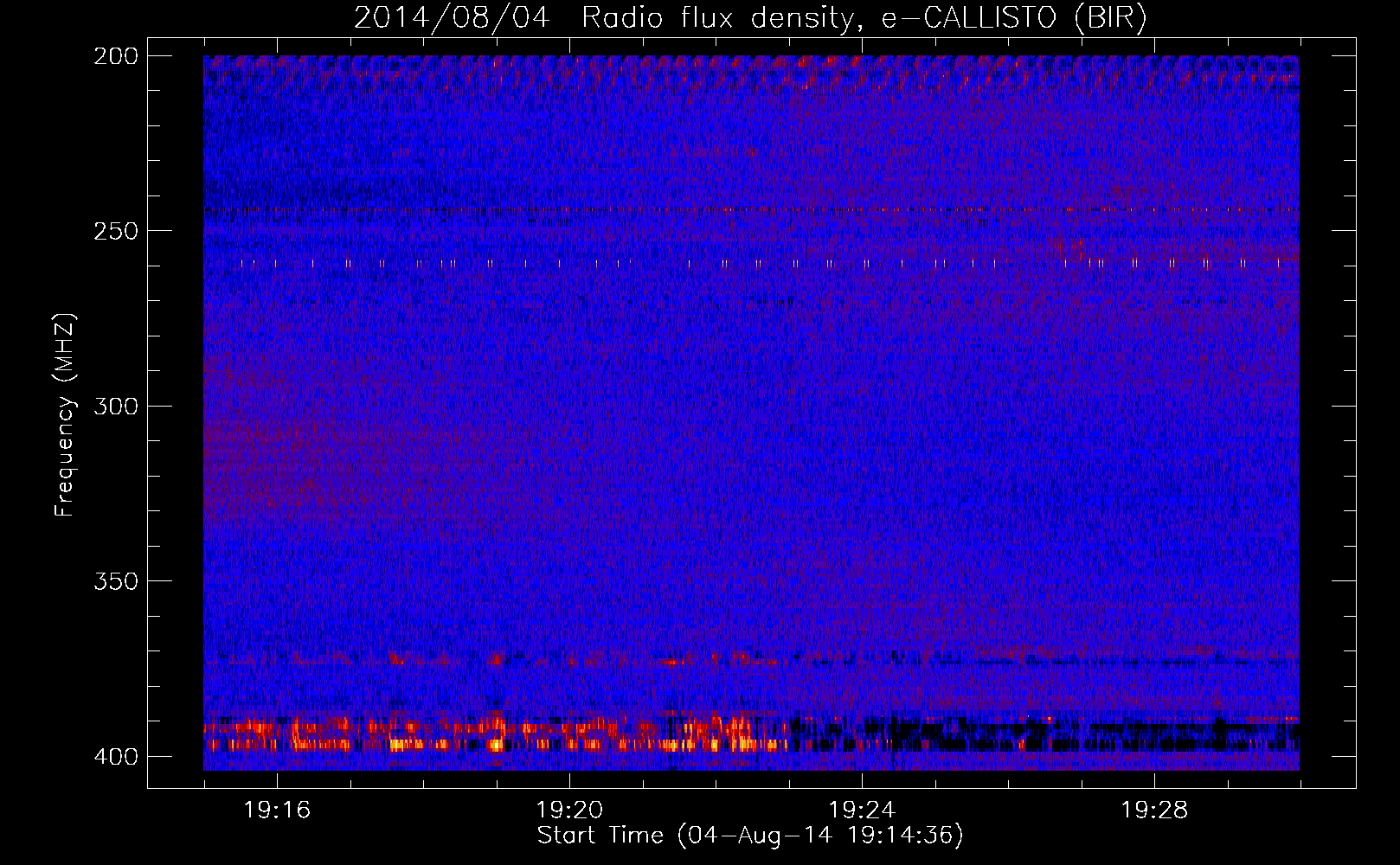
Task: Click the 250 frequency tick label
Action: click(115, 231)
